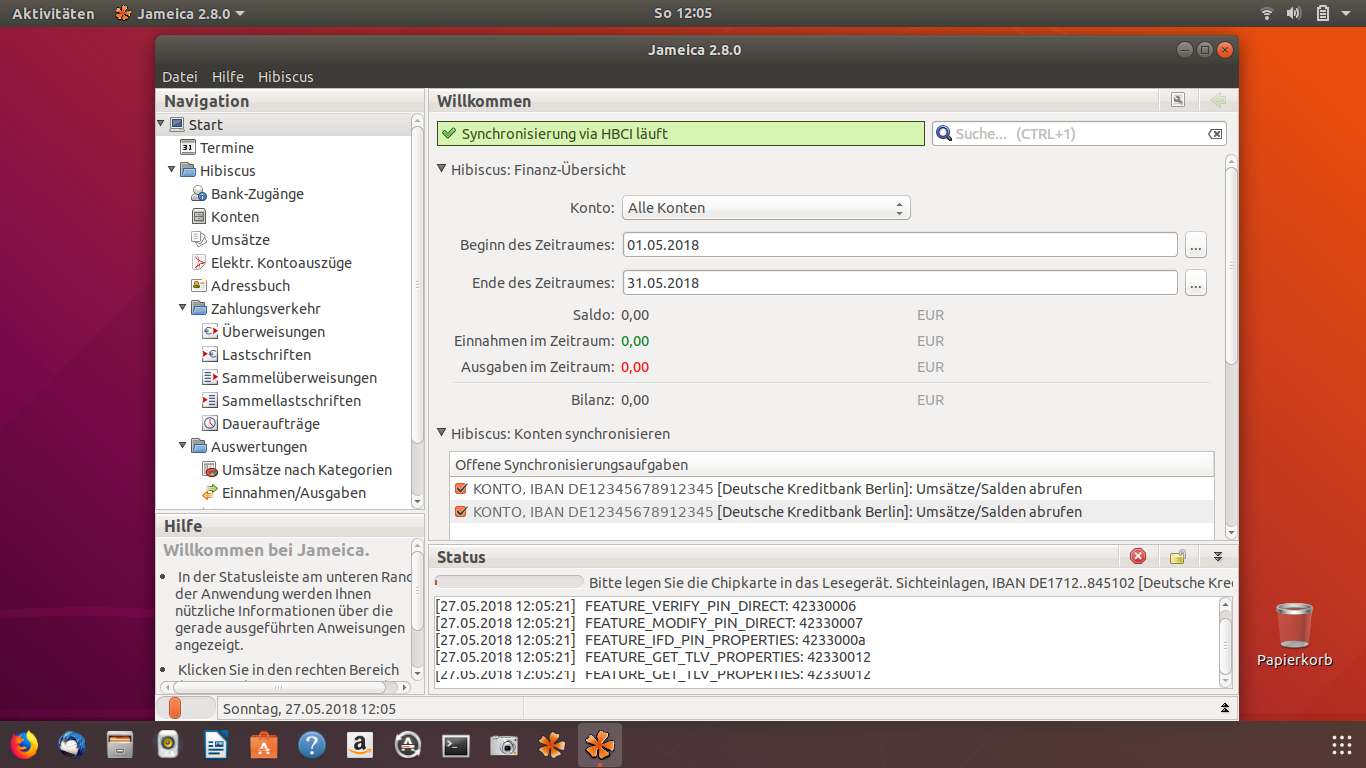Click the settings wrench icon beside Willkommen
Viewport: 1366px width, 768px height.
point(1178,100)
